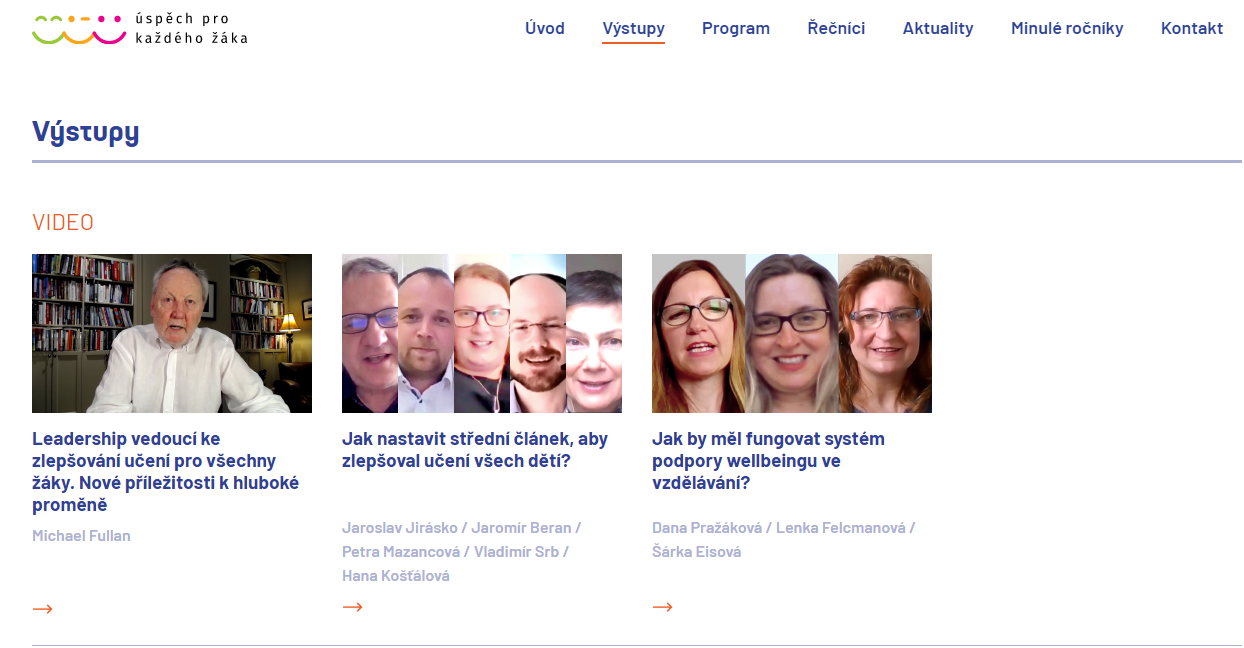Open Michael Fullan video thumbnail
This screenshot has height=648, width=1244.
coord(172,333)
